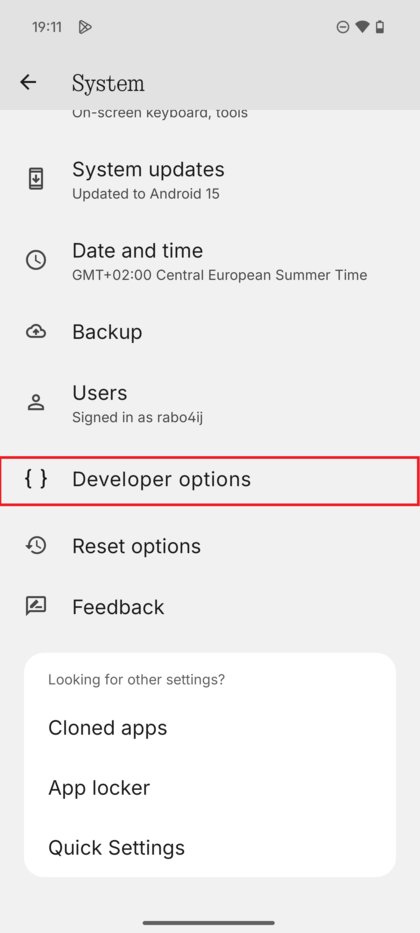This screenshot has width=420, height=933.
Task: Tap the Date and time clock icon
Action: tap(36, 260)
